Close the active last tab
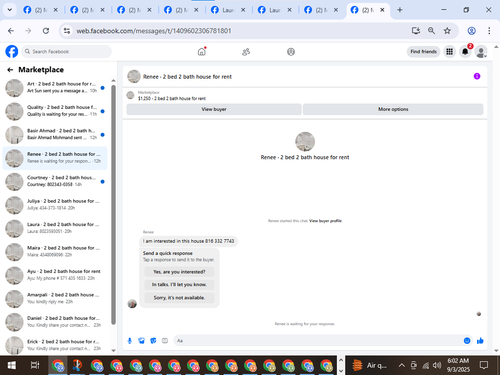This screenshot has height=375, width=500. pos(382,10)
